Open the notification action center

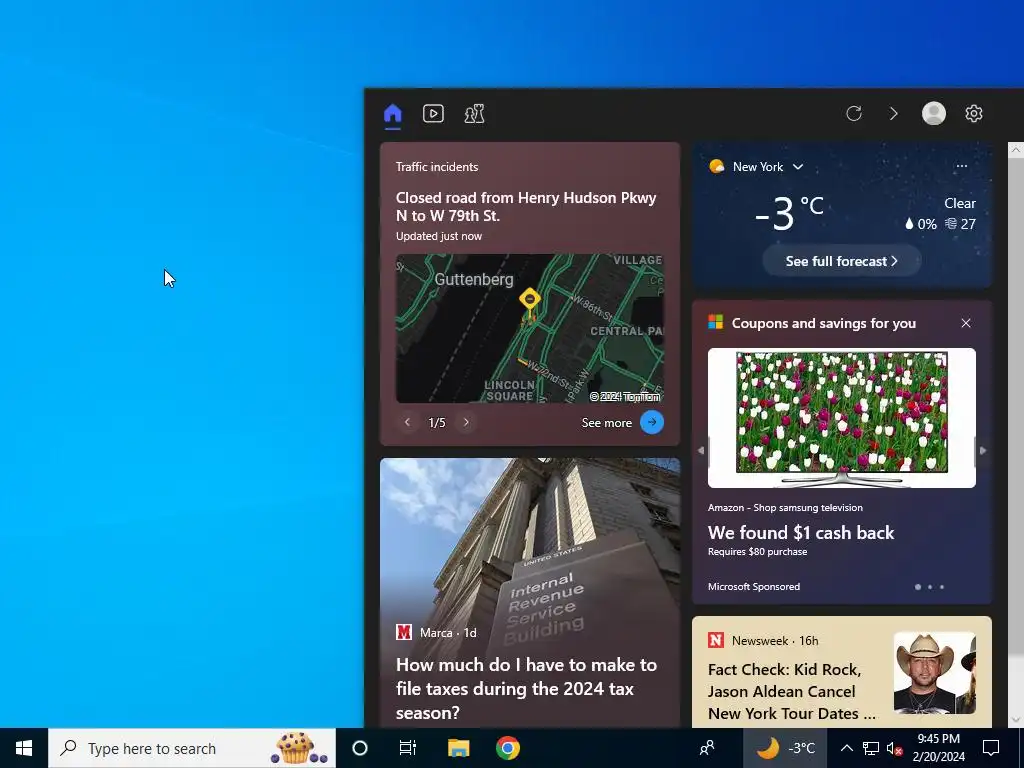991,748
